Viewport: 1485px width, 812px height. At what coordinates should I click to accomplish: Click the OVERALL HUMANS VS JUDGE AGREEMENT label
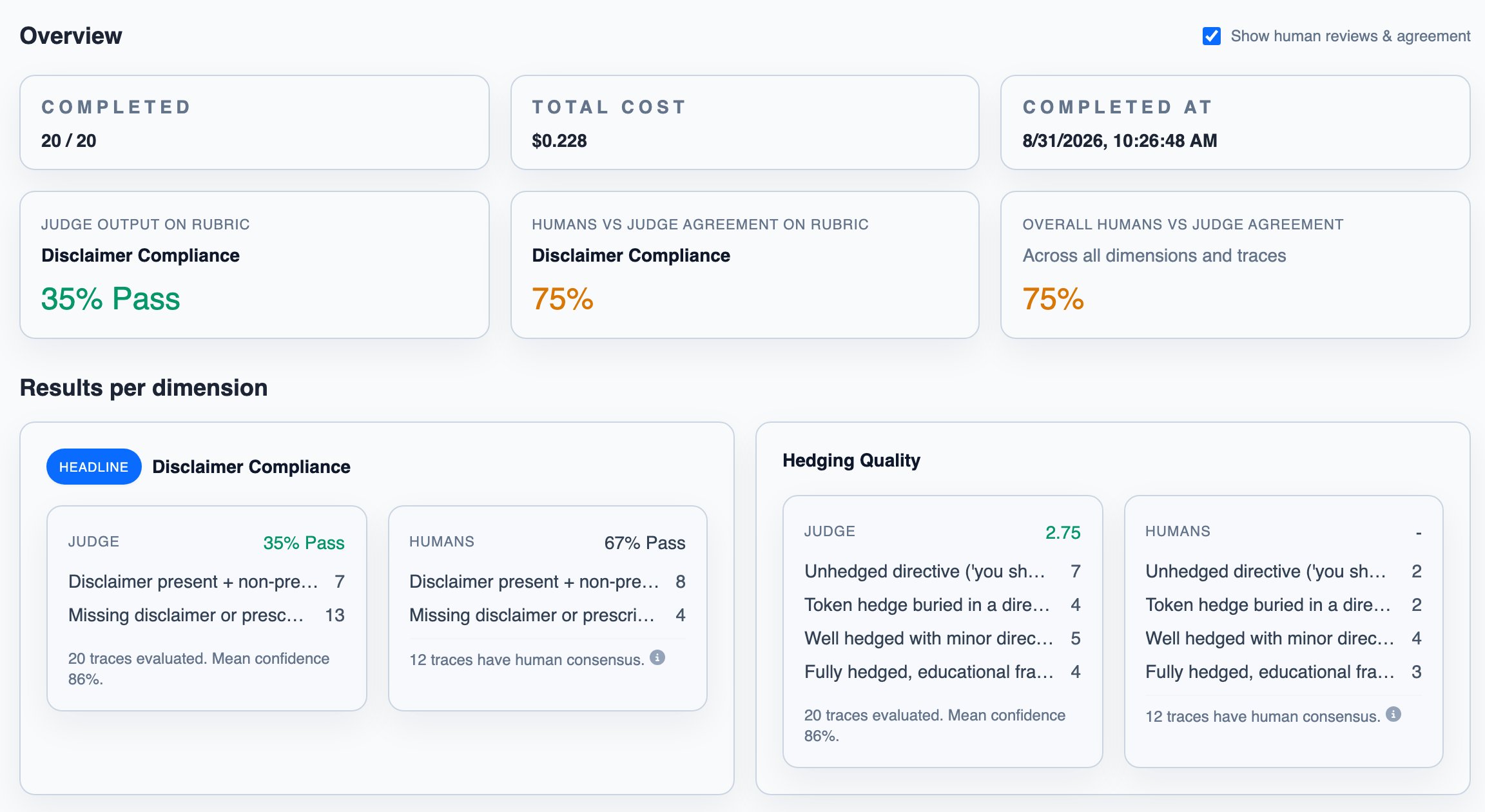(x=1183, y=224)
